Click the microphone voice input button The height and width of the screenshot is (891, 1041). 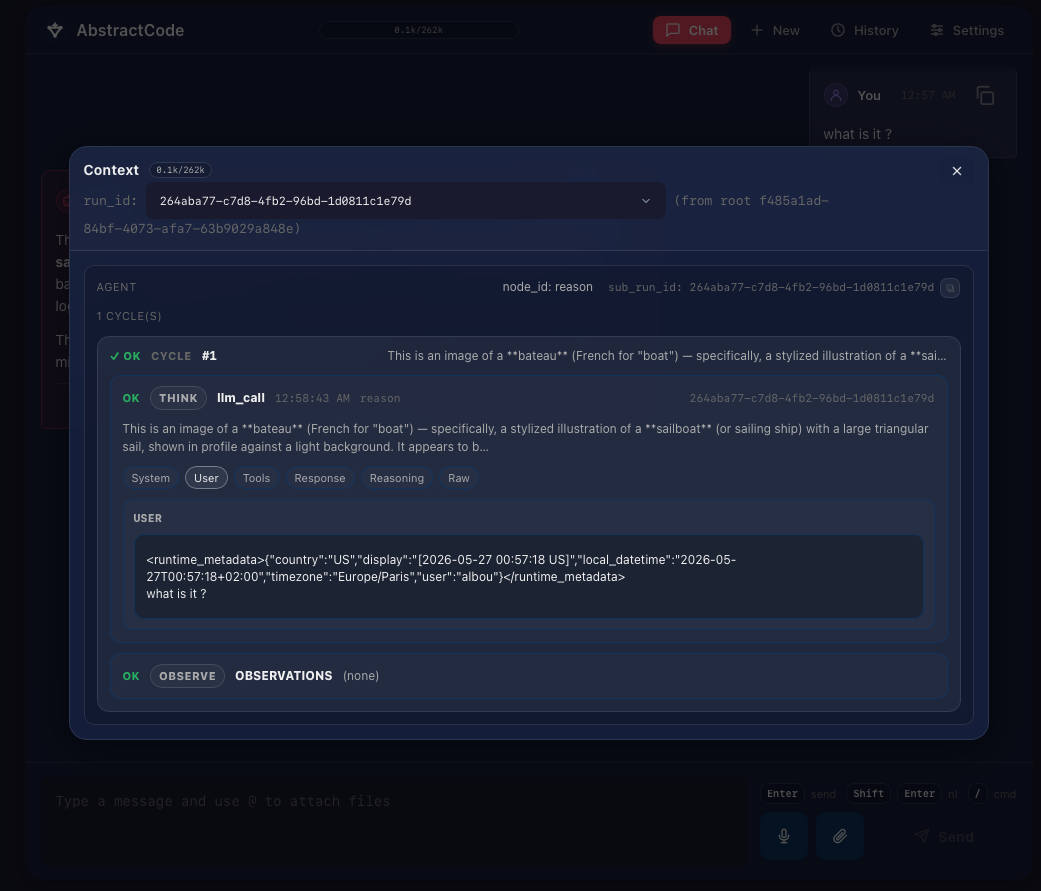(784, 836)
